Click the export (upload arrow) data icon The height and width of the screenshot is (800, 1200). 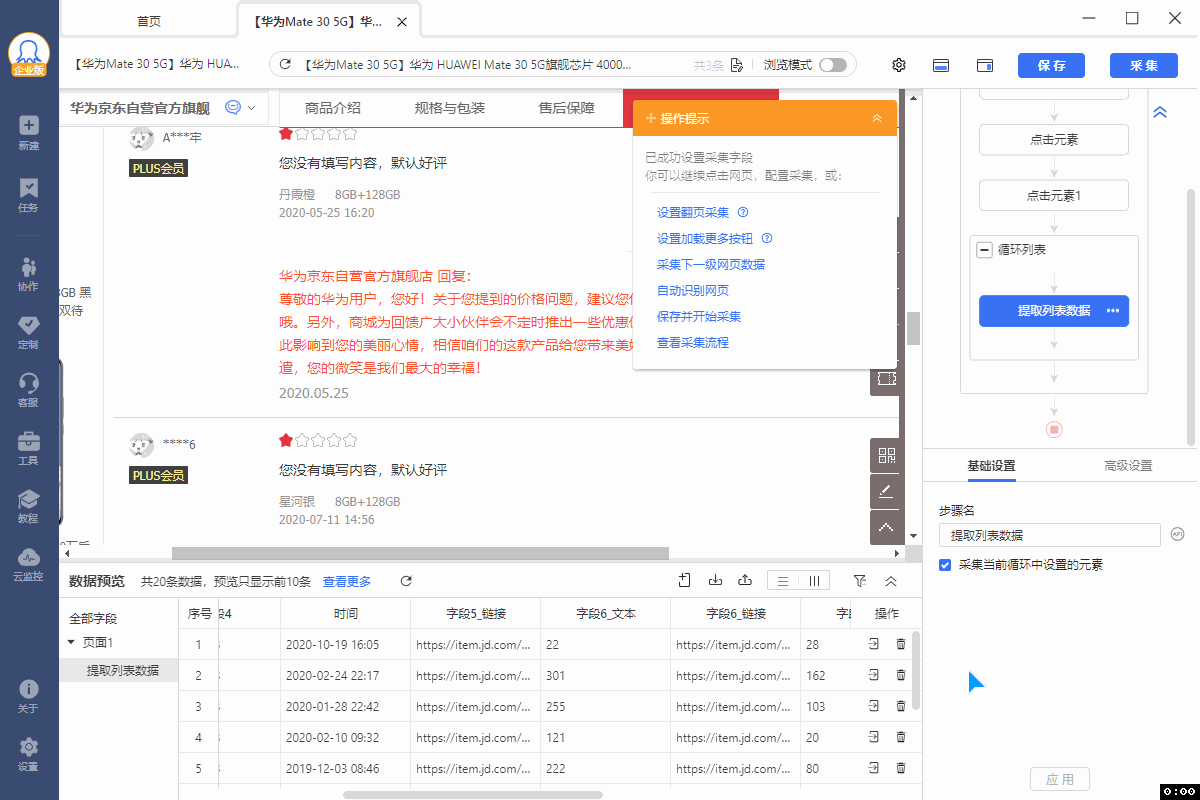745,580
